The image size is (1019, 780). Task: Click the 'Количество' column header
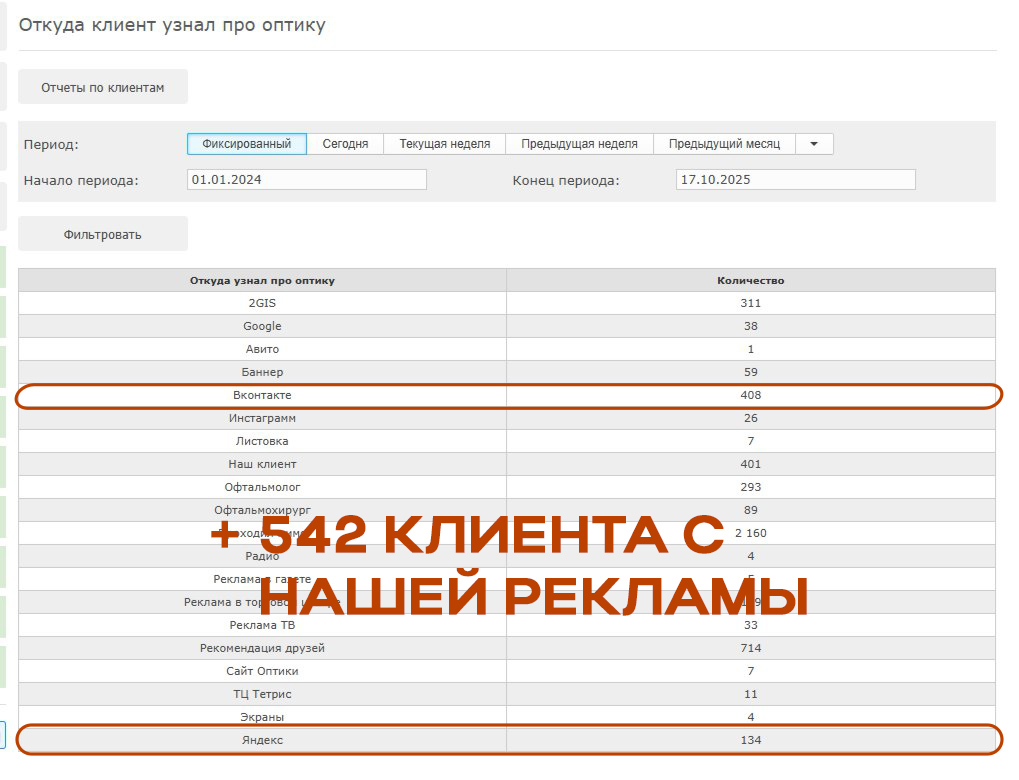[750, 280]
